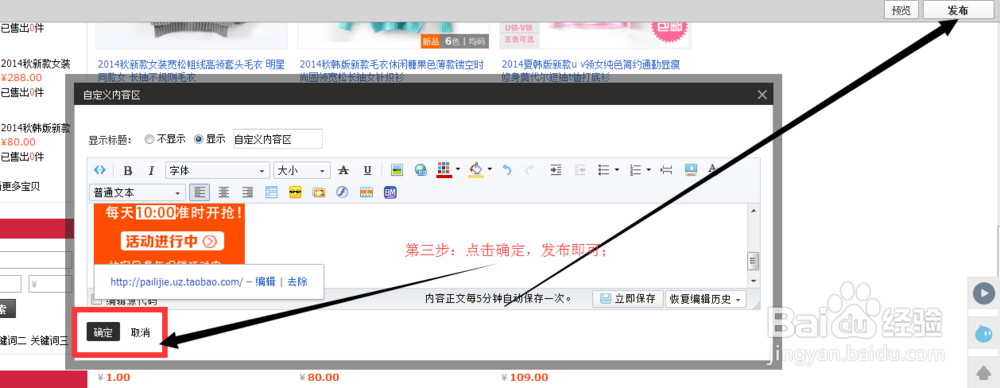This screenshot has width=1000, height=388.
Task: Click the 确定 confirm button
Action: point(103,332)
